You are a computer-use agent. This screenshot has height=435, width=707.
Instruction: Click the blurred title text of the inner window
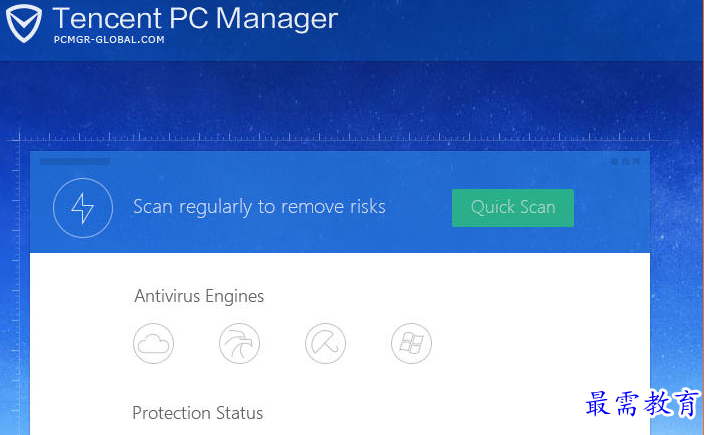[75, 161]
